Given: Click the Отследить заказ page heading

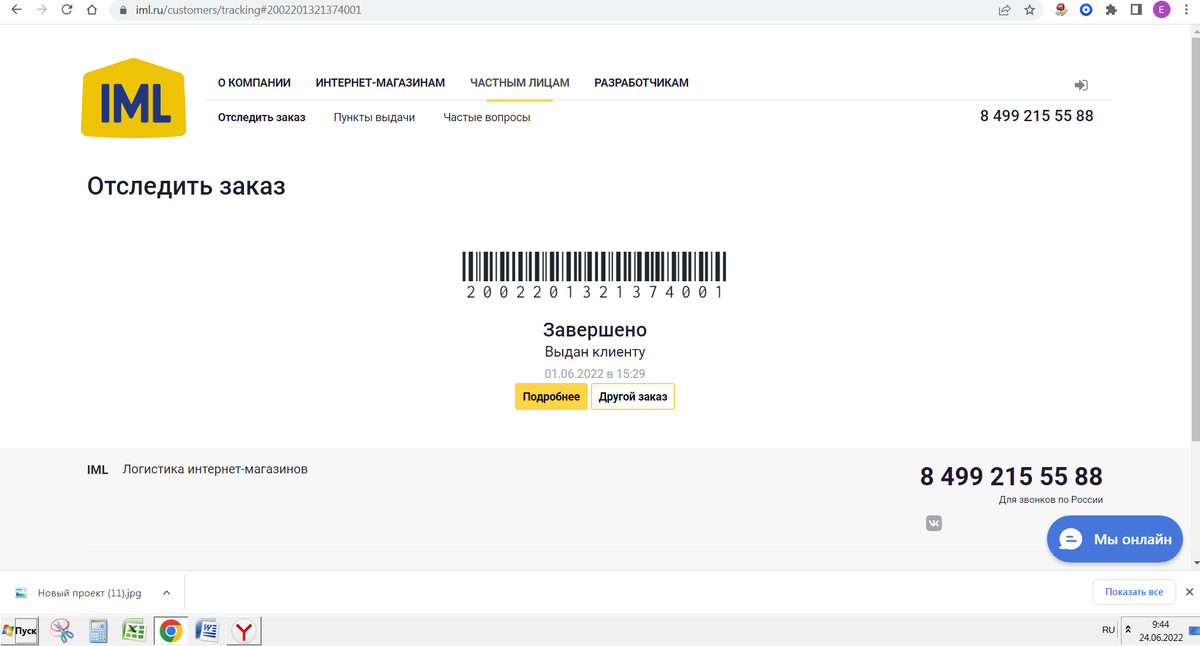Looking at the screenshot, I should click(x=186, y=186).
